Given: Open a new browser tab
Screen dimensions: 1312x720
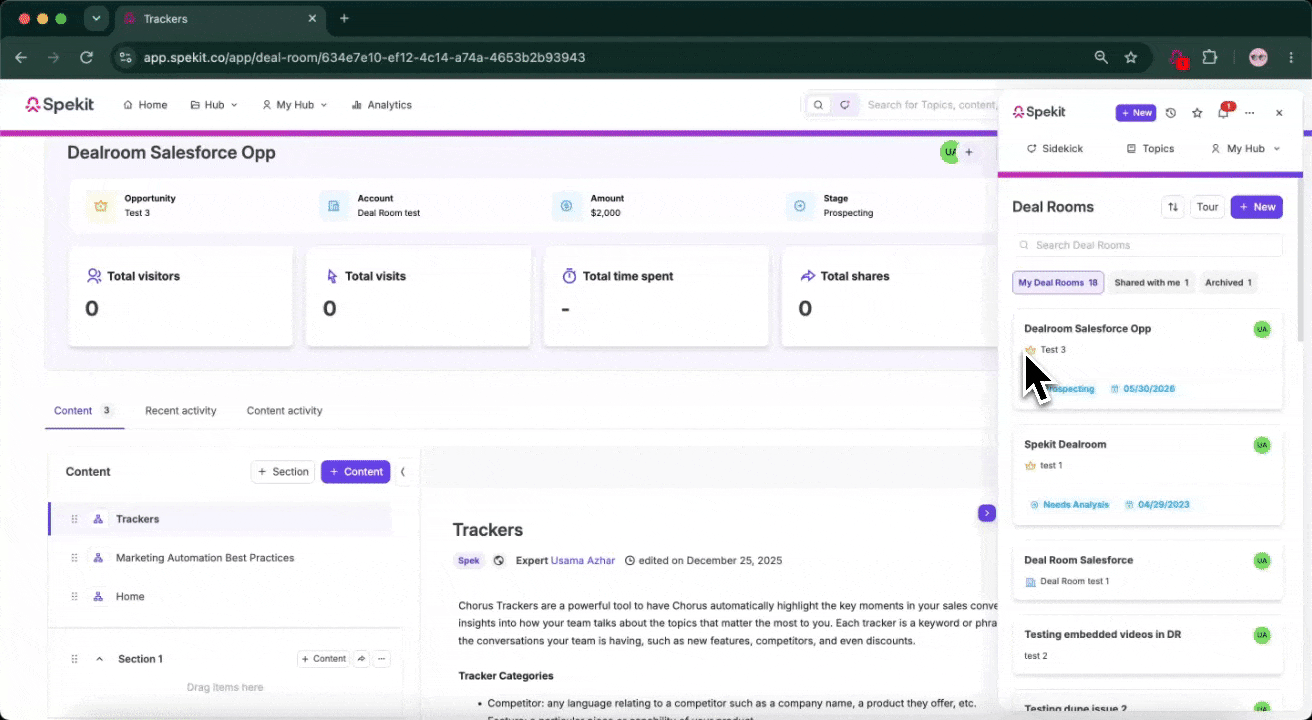Looking at the screenshot, I should [344, 18].
